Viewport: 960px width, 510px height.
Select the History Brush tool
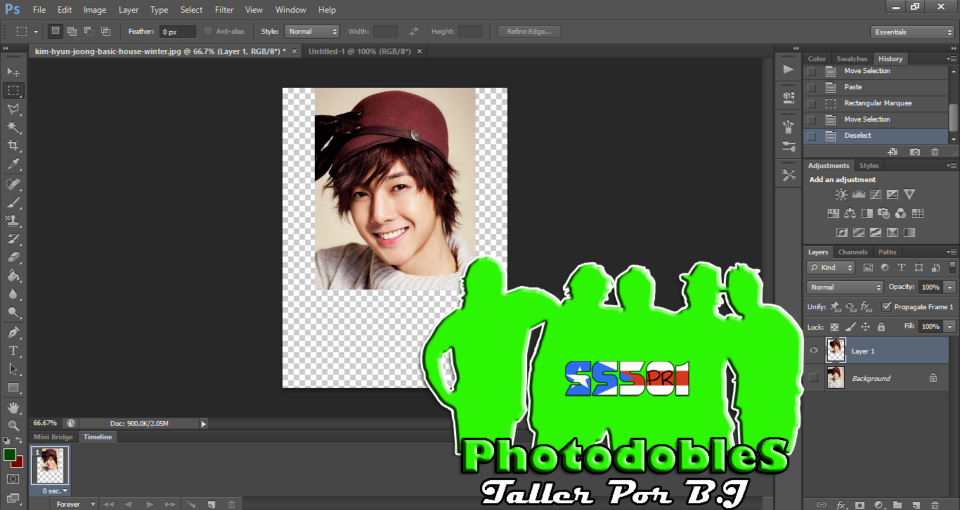[x=13, y=239]
